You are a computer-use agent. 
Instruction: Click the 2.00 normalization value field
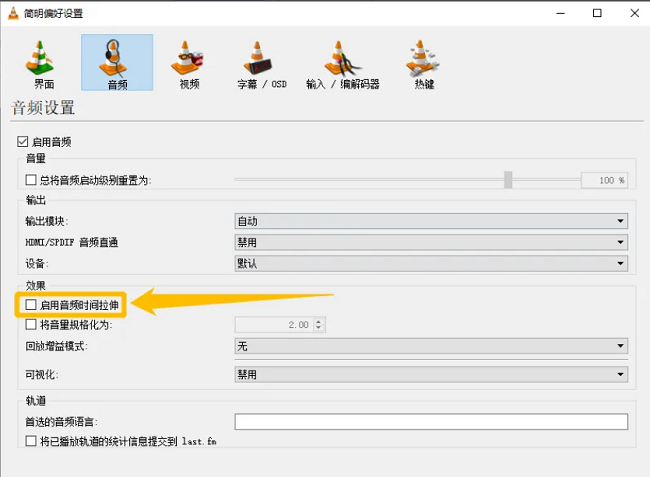click(x=274, y=325)
